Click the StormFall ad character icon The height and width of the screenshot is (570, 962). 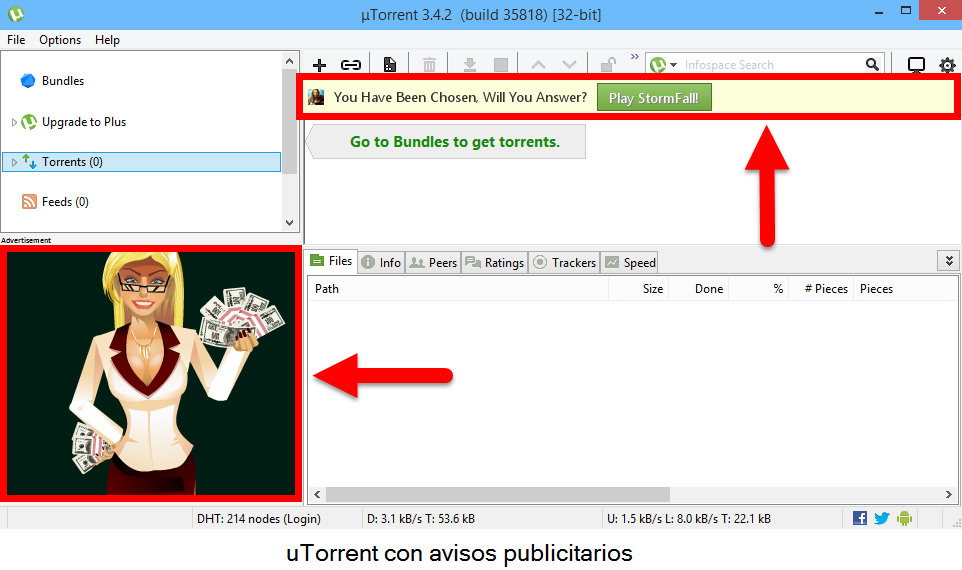tap(316, 97)
